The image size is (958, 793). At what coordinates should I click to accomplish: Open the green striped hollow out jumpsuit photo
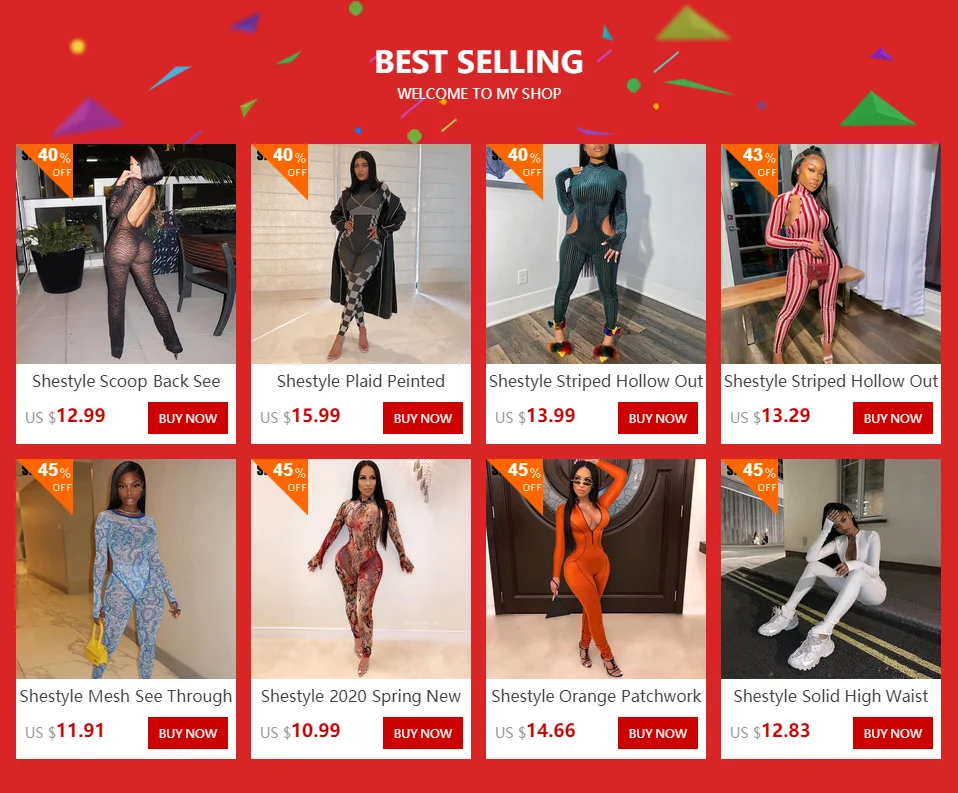pos(596,254)
